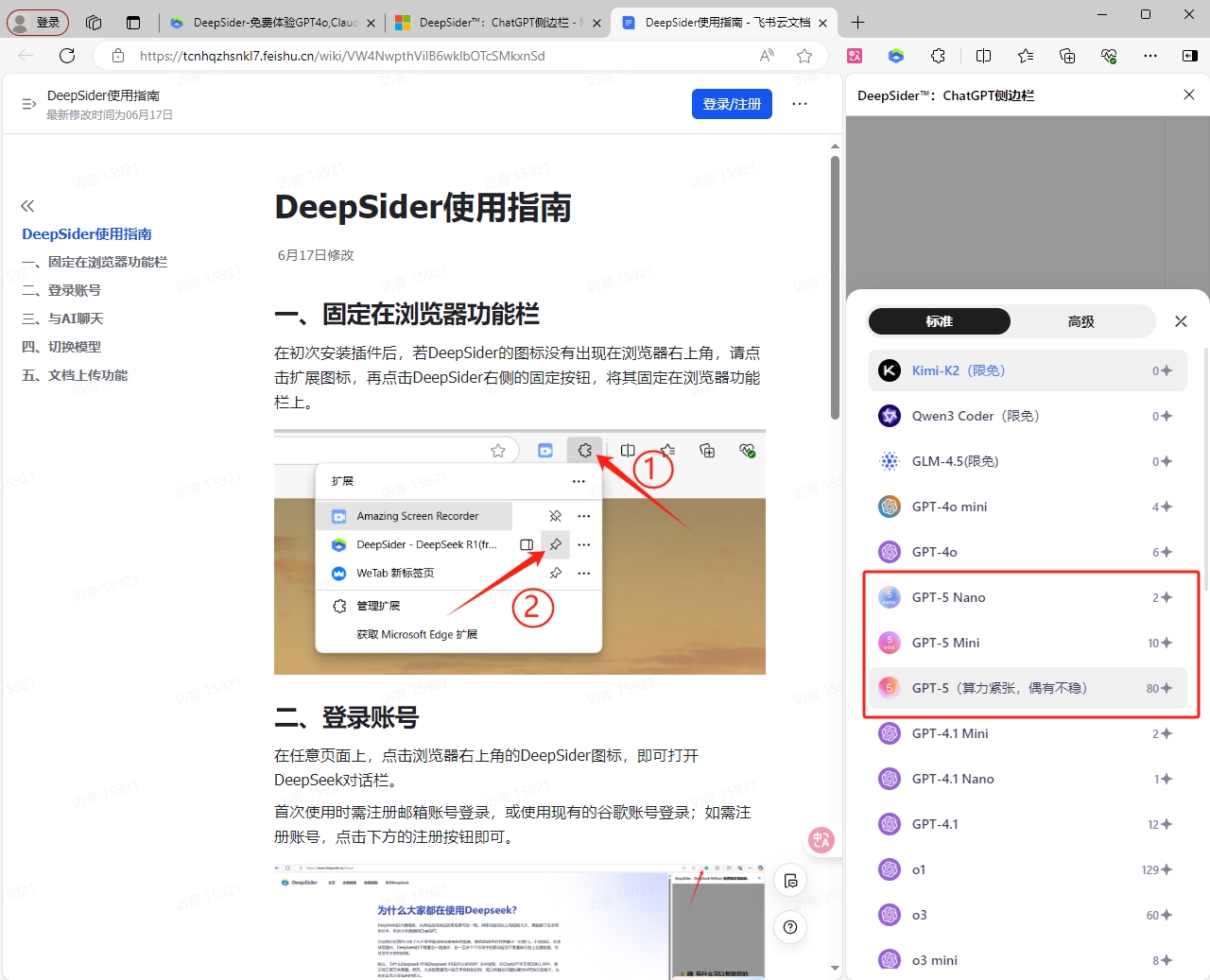Click the sidebar toggle icon at far right
Viewport: 1210px width, 980px height.
tap(1190, 56)
